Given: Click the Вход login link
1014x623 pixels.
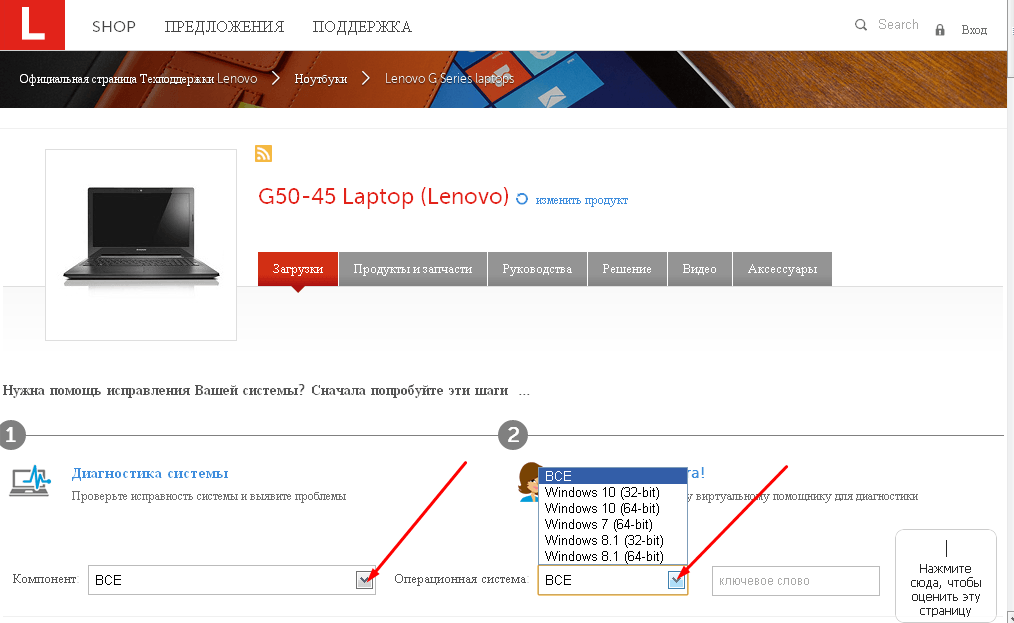Looking at the screenshot, I should [974, 30].
